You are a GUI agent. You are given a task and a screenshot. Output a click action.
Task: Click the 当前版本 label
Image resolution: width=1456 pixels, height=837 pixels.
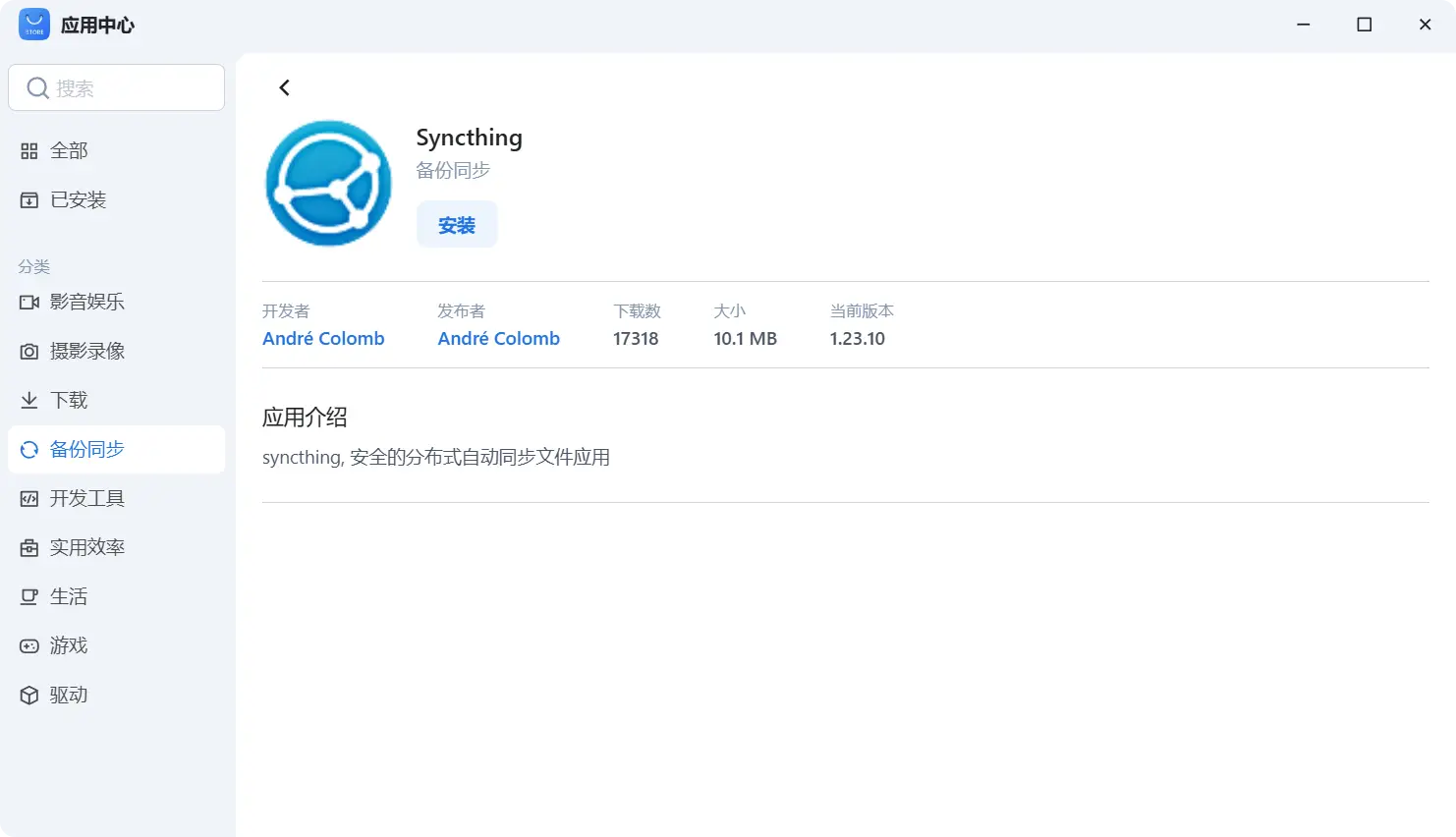[x=862, y=310]
